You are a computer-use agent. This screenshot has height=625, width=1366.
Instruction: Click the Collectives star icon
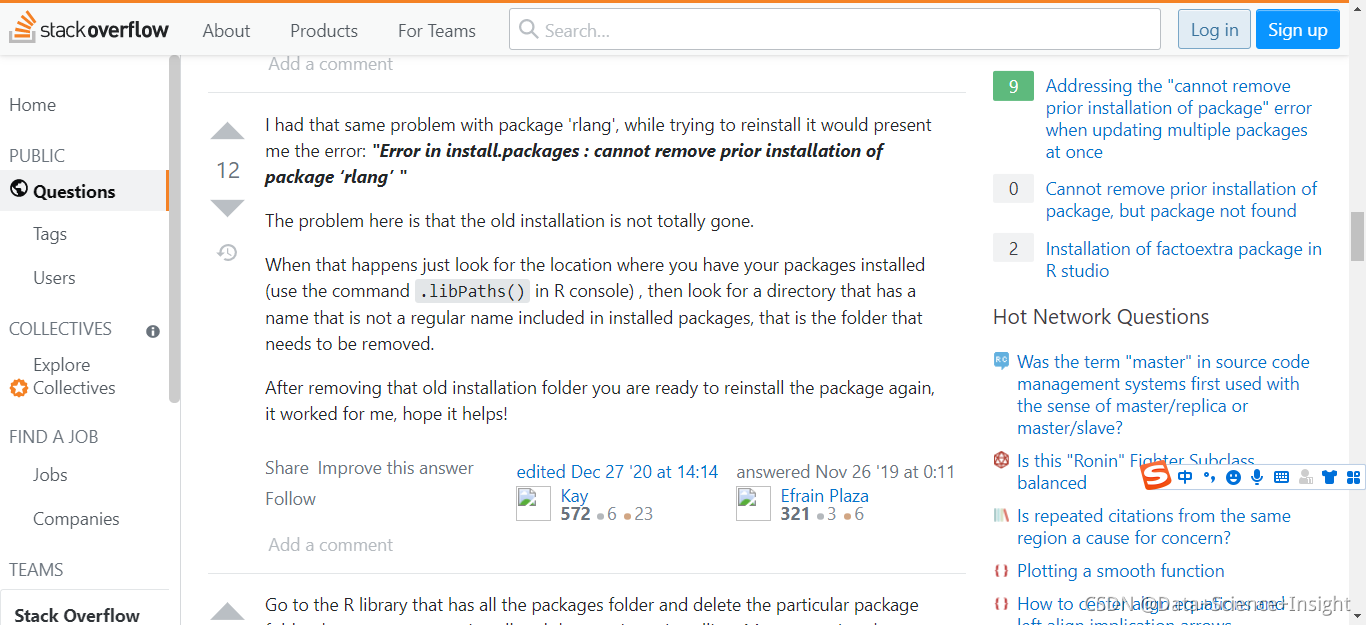click(x=17, y=388)
